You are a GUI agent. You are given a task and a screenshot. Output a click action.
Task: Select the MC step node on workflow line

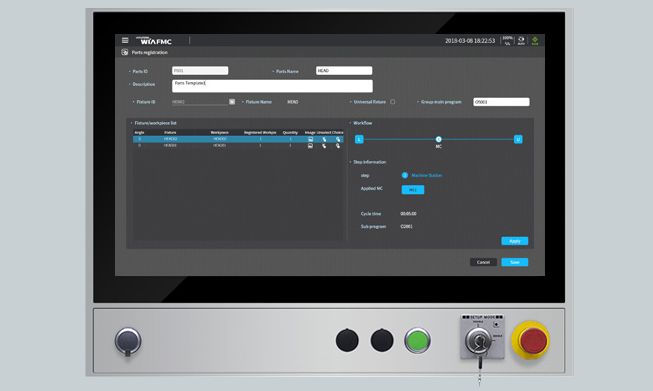point(439,139)
